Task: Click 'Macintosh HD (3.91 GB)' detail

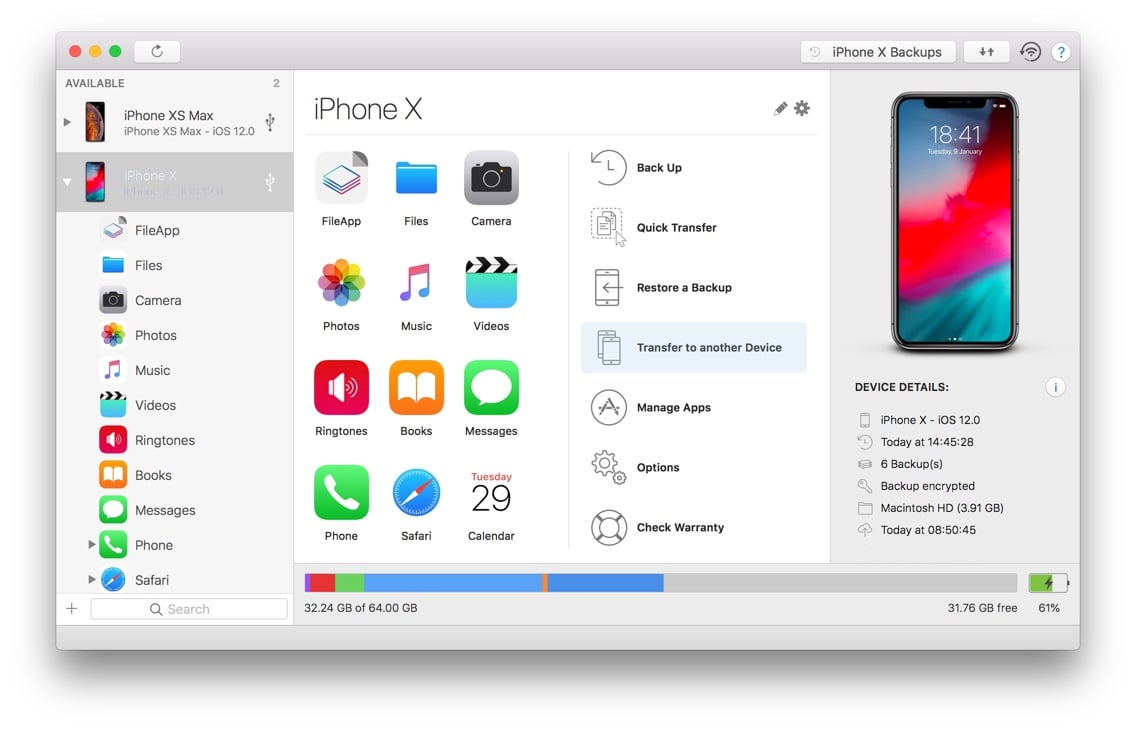Action: (942, 508)
